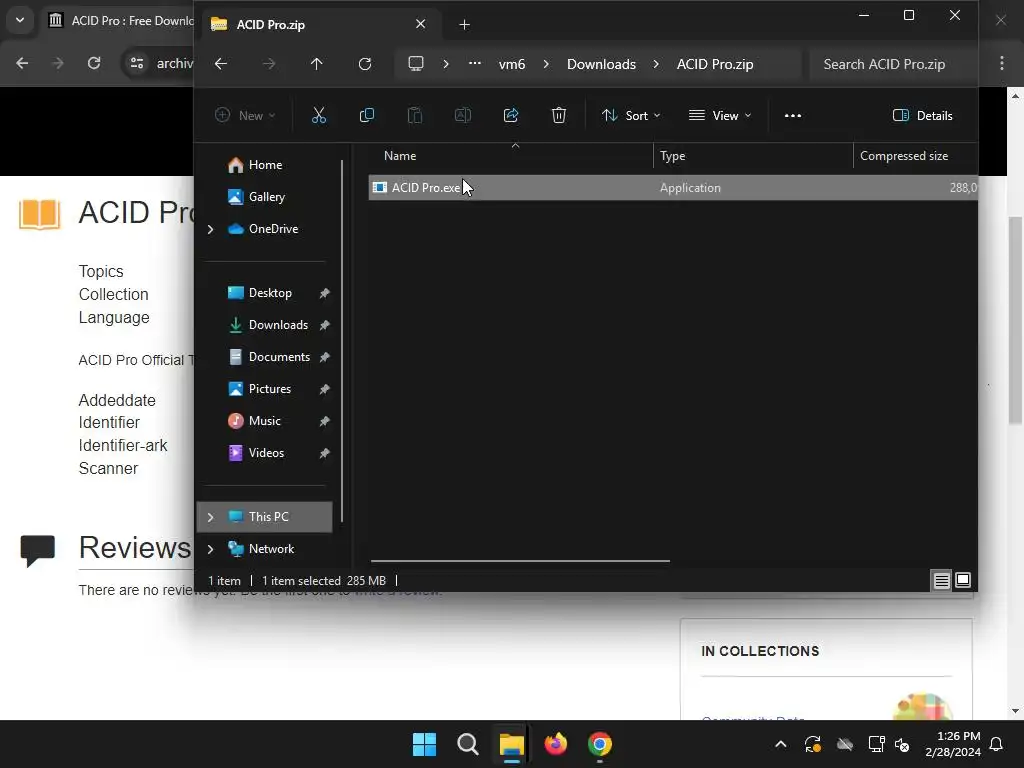
Task: Open the See more ellipsis menu
Action: pos(793,116)
